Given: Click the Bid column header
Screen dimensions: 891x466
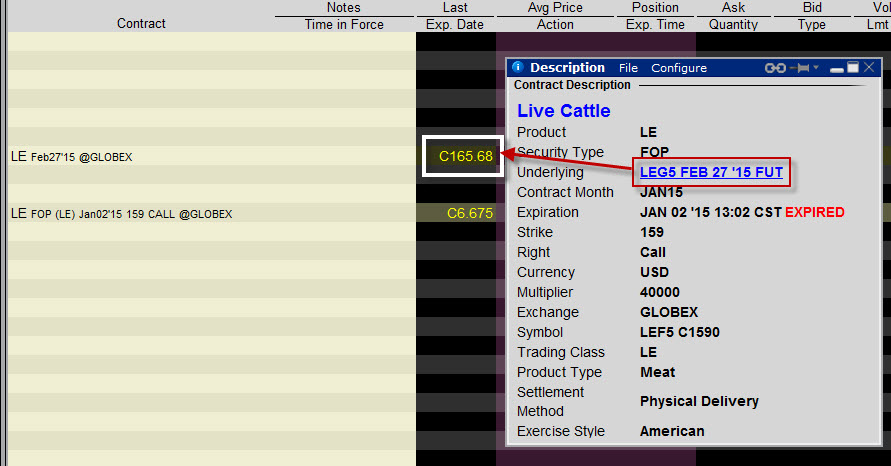Looking at the screenshot, I should 812,7.
